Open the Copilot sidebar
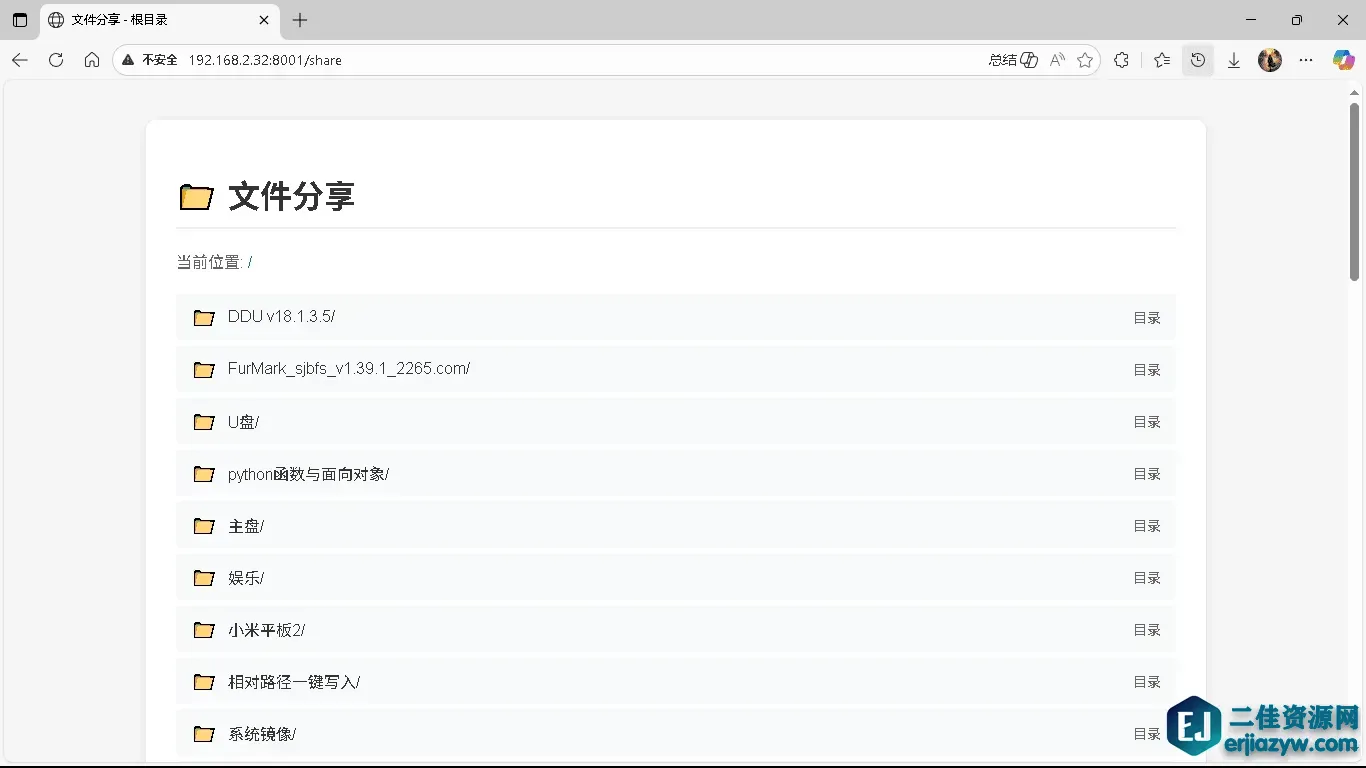The image size is (1366, 768). tap(1343, 60)
